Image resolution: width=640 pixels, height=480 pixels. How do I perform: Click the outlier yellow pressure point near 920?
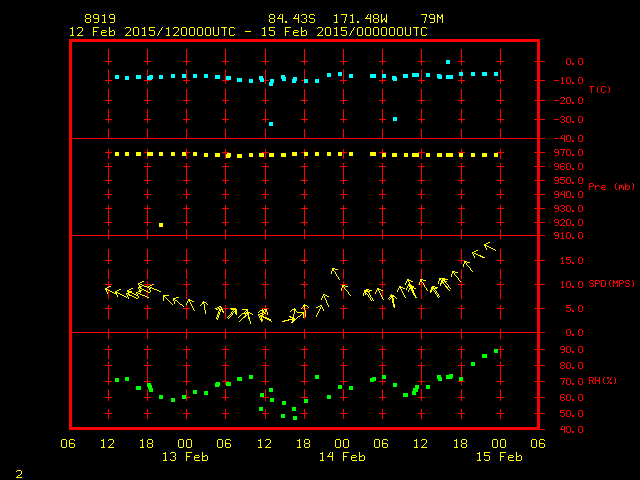tap(160, 225)
